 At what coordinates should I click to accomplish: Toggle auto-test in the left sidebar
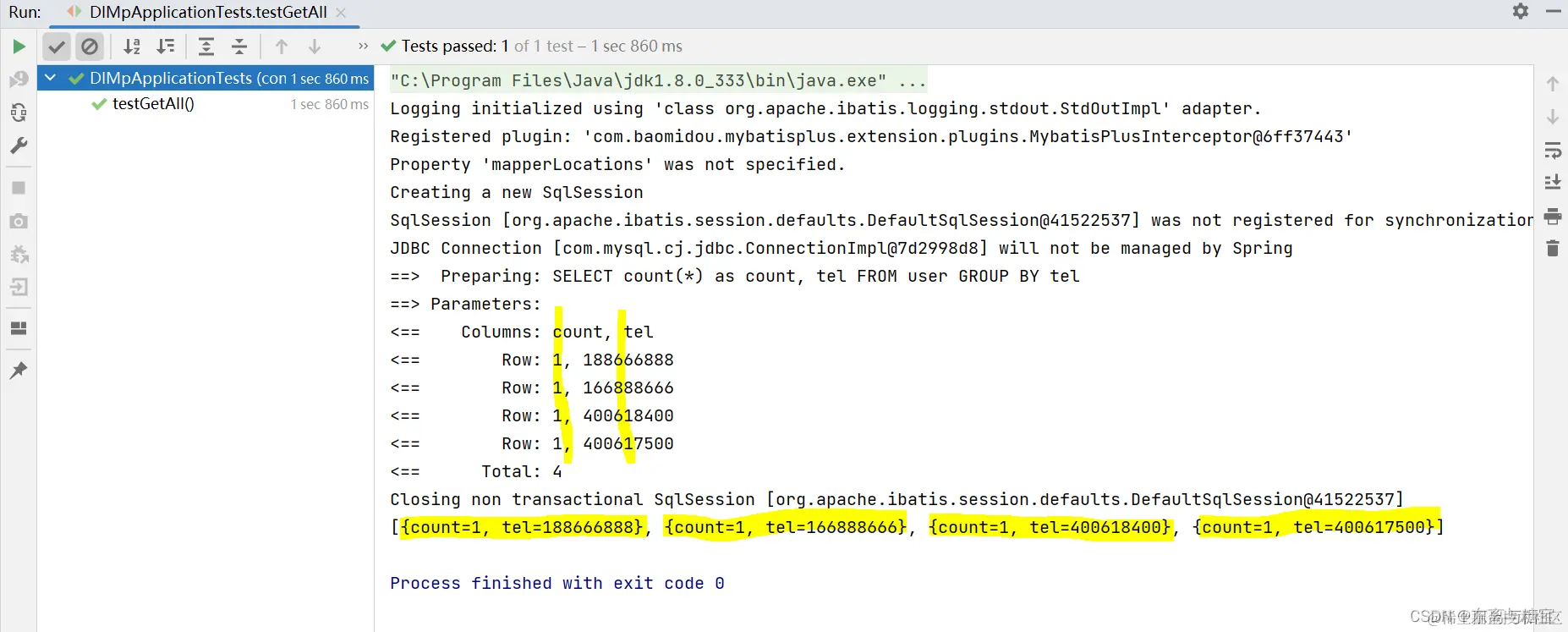19,113
